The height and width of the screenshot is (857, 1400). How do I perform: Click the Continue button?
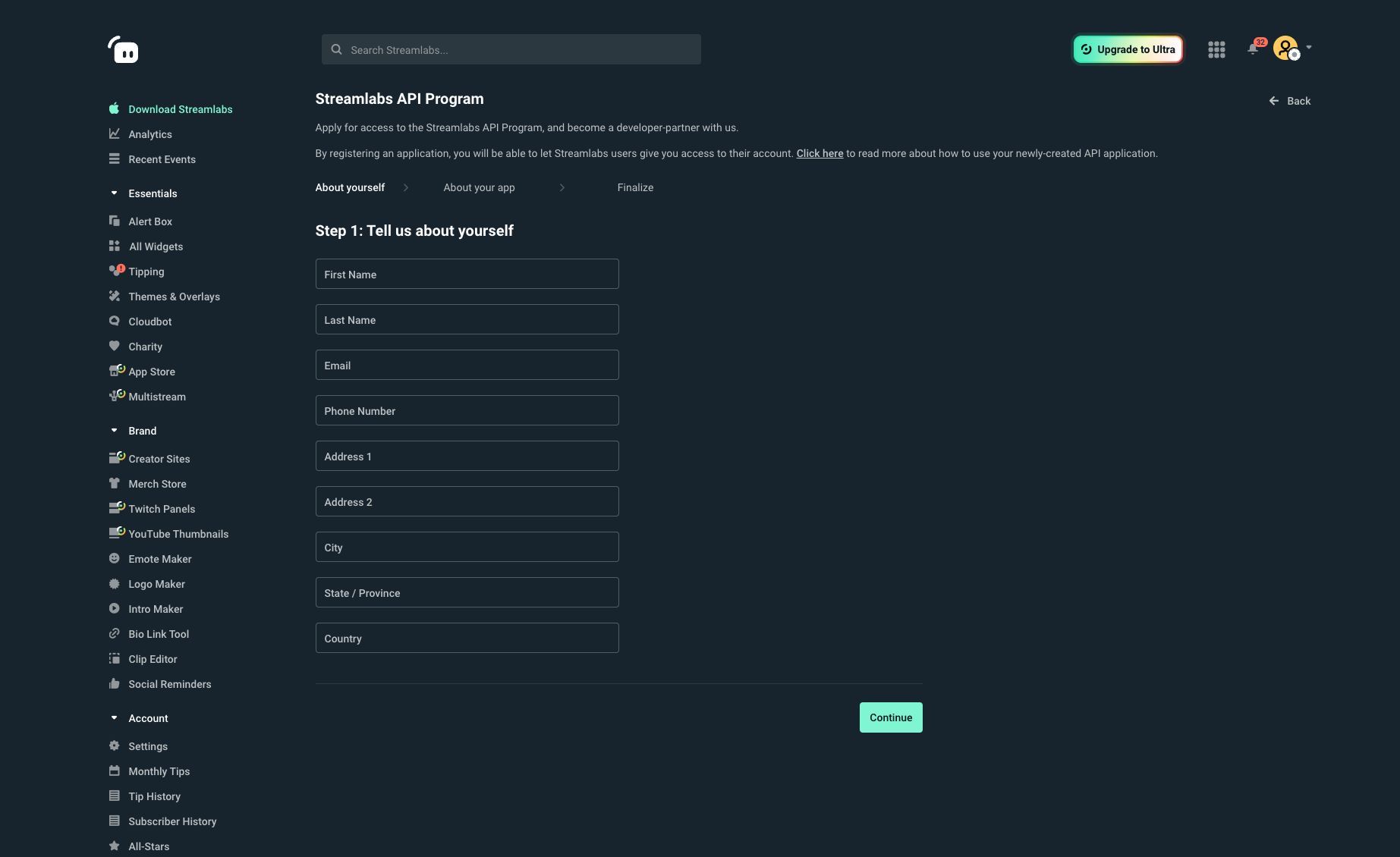(891, 717)
